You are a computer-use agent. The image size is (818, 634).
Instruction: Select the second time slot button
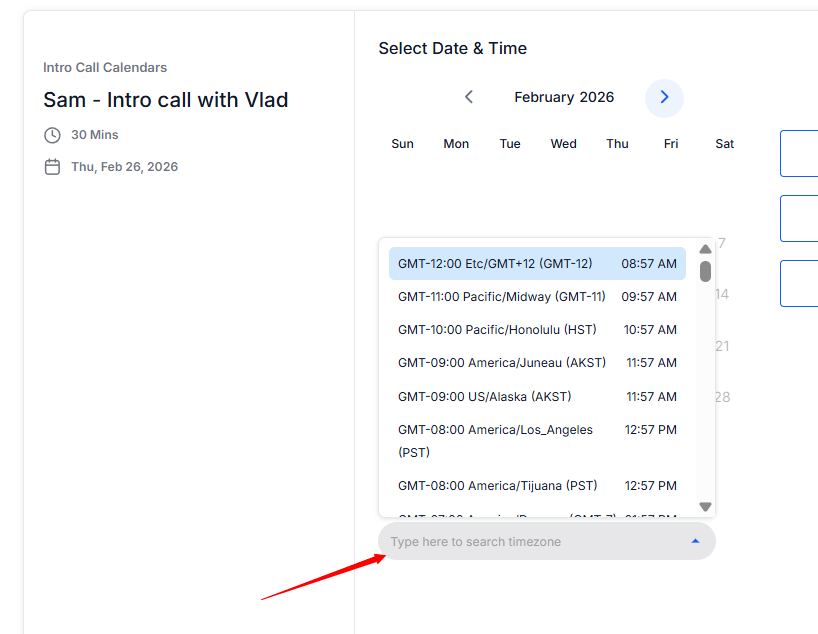tap(800, 218)
